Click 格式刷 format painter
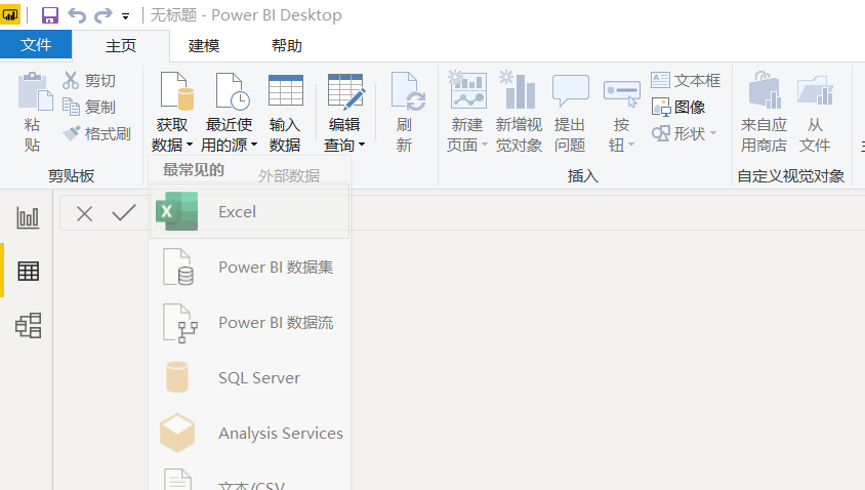Viewport: 865px width, 490px height. [x=97, y=133]
